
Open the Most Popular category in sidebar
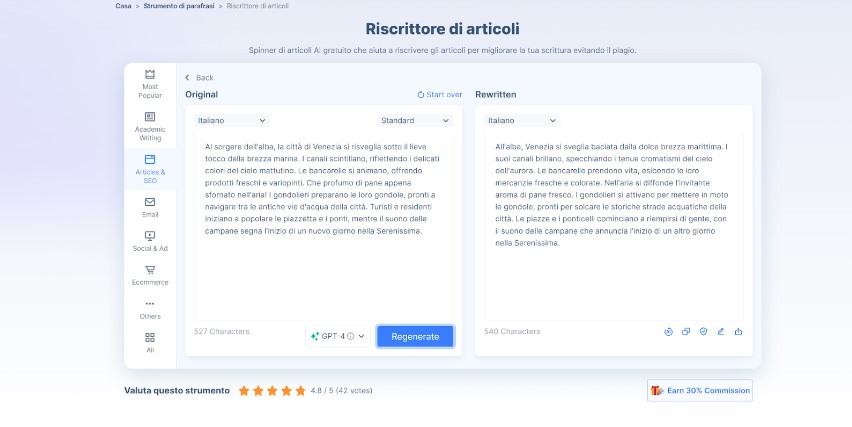coord(150,82)
